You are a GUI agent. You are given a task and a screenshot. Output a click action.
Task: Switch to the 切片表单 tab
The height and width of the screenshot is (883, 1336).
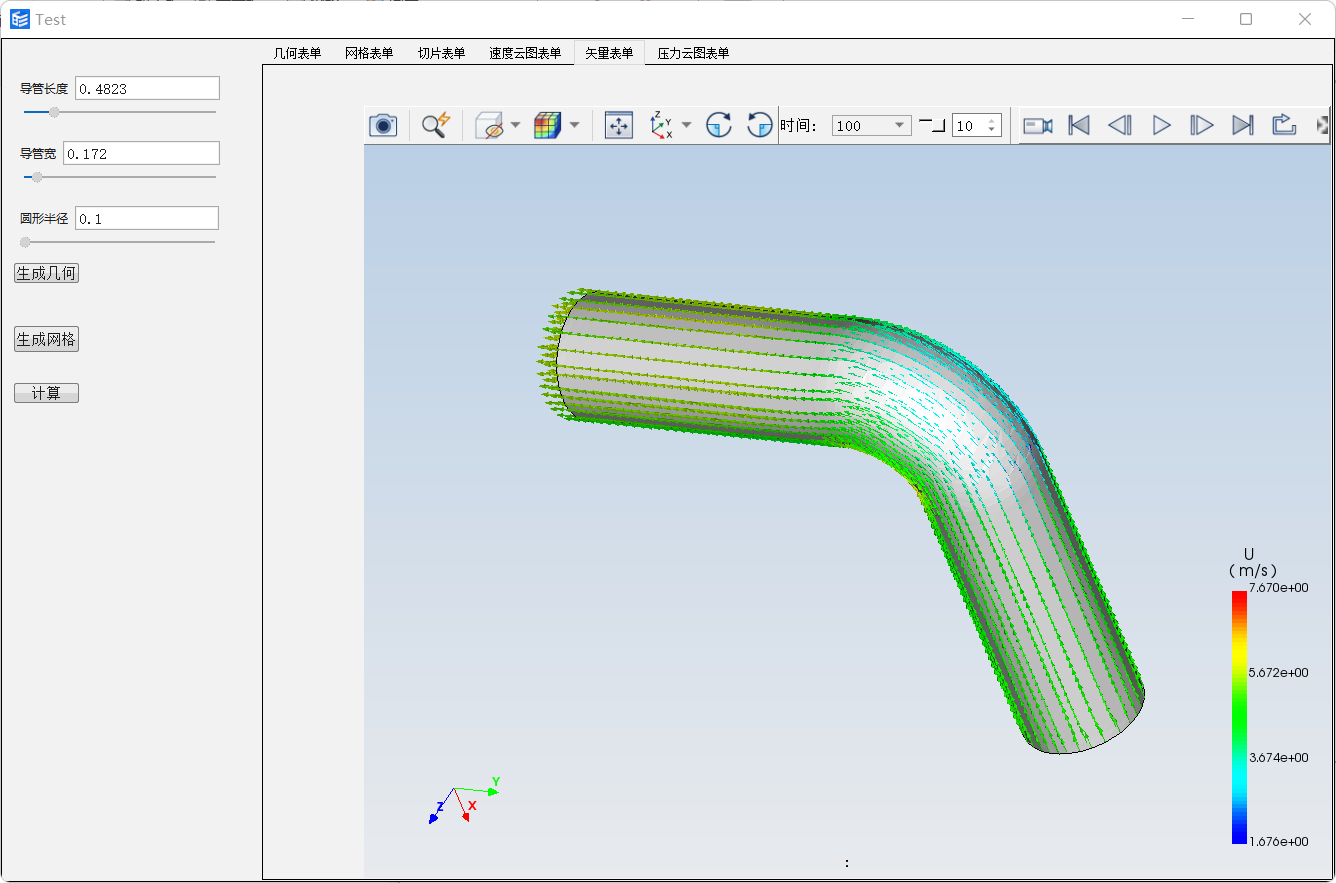(x=441, y=53)
